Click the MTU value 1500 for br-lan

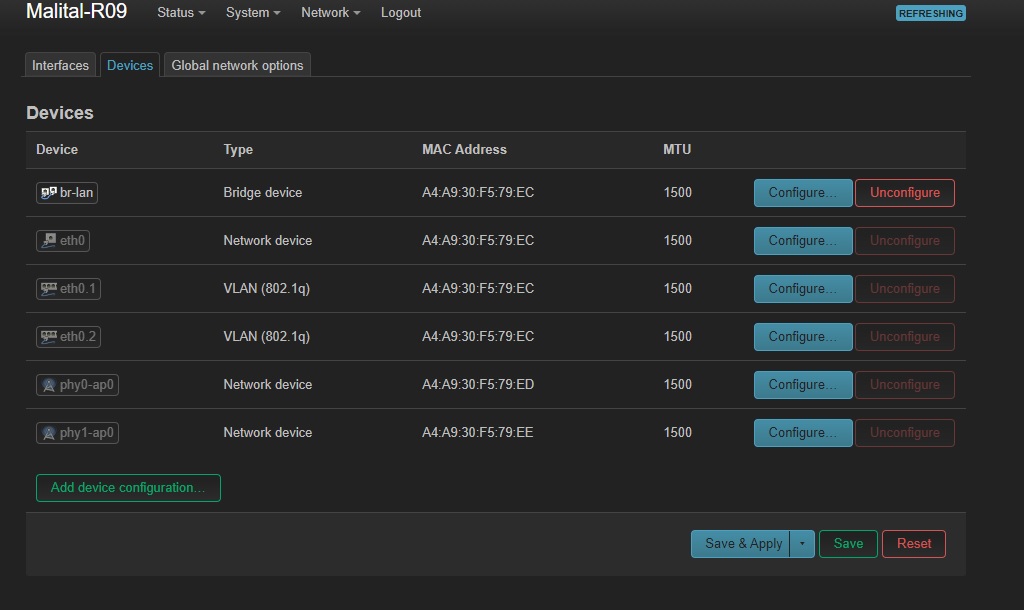pyautogui.click(x=677, y=193)
